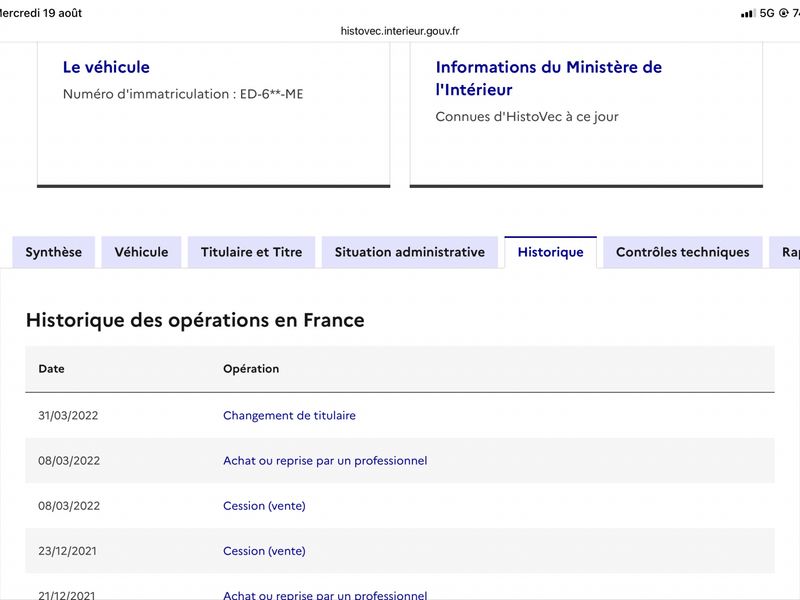Click Connues d'HistoVec à ce jour text
Screen dimensions: 800x600
[527, 117]
